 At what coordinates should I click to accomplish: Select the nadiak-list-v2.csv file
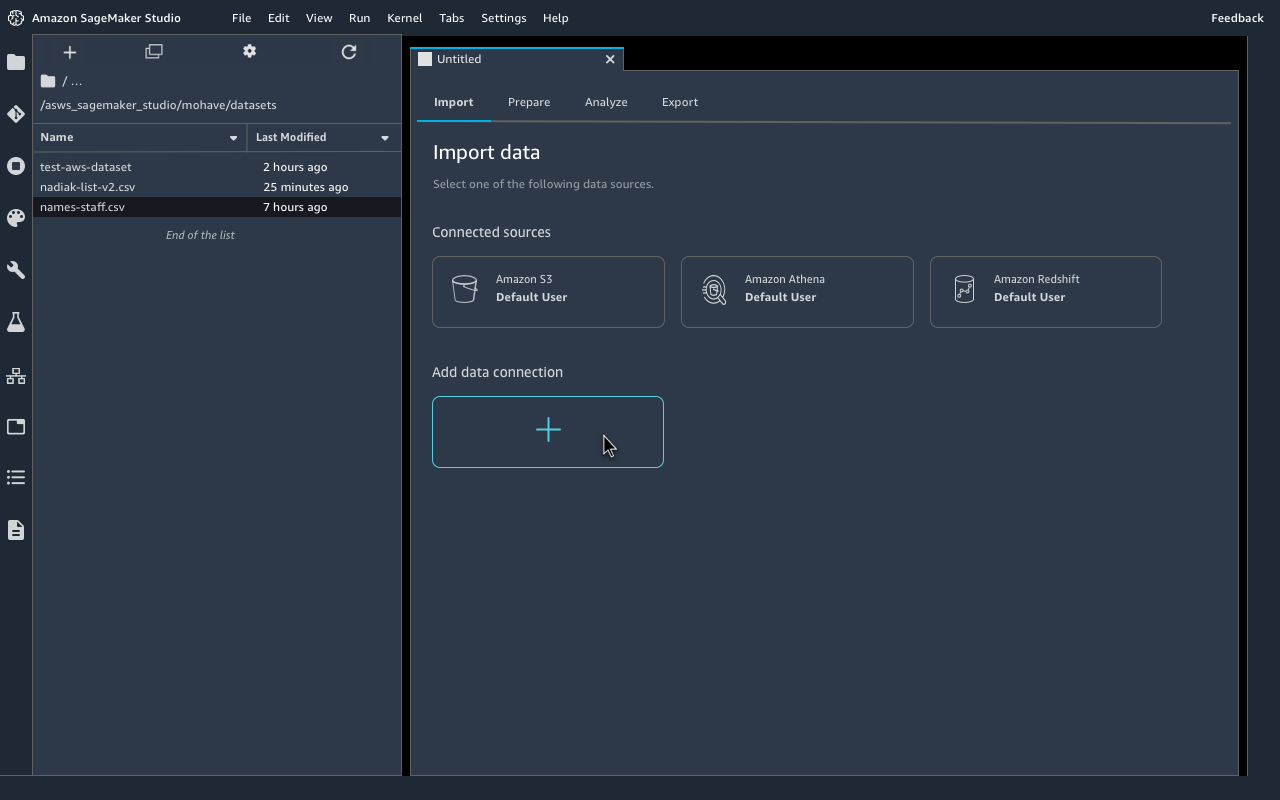(88, 187)
